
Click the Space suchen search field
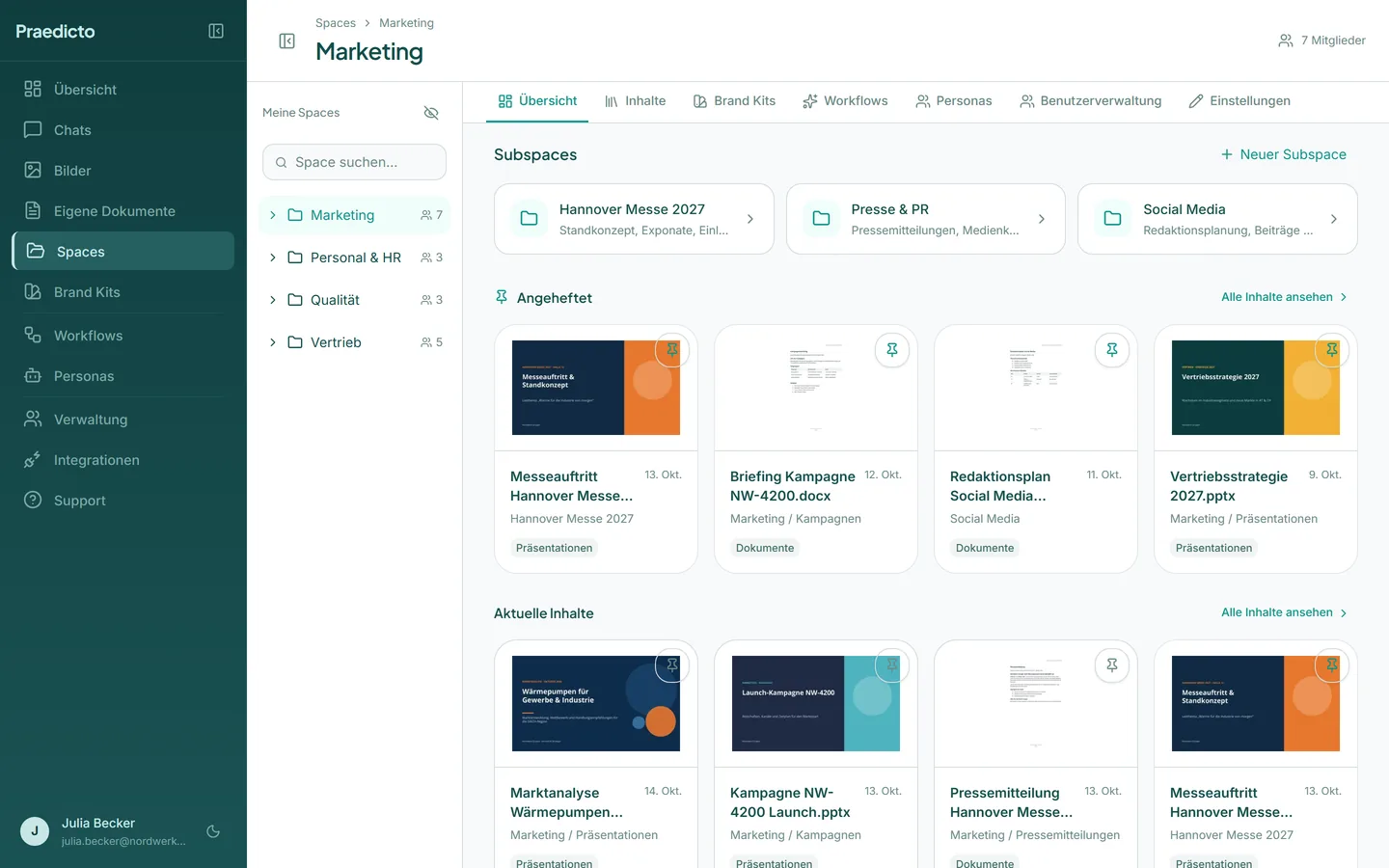(354, 162)
